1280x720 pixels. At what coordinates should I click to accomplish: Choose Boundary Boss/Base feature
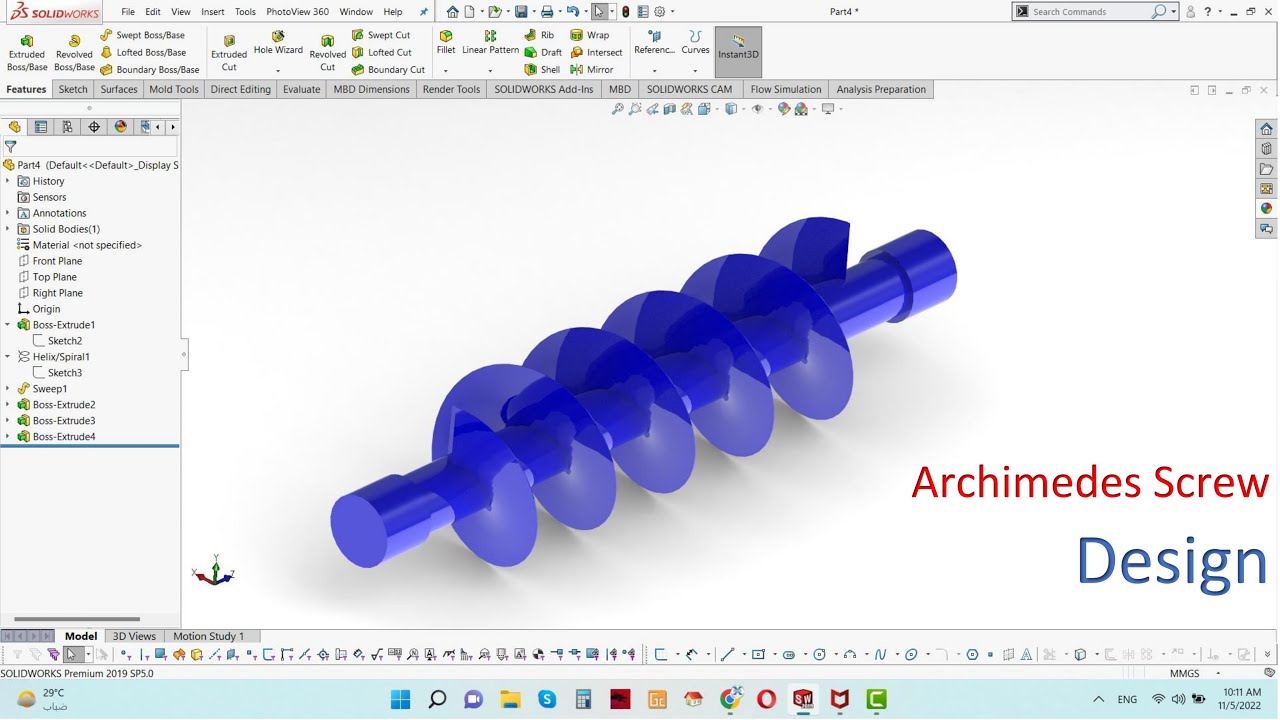click(x=150, y=70)
